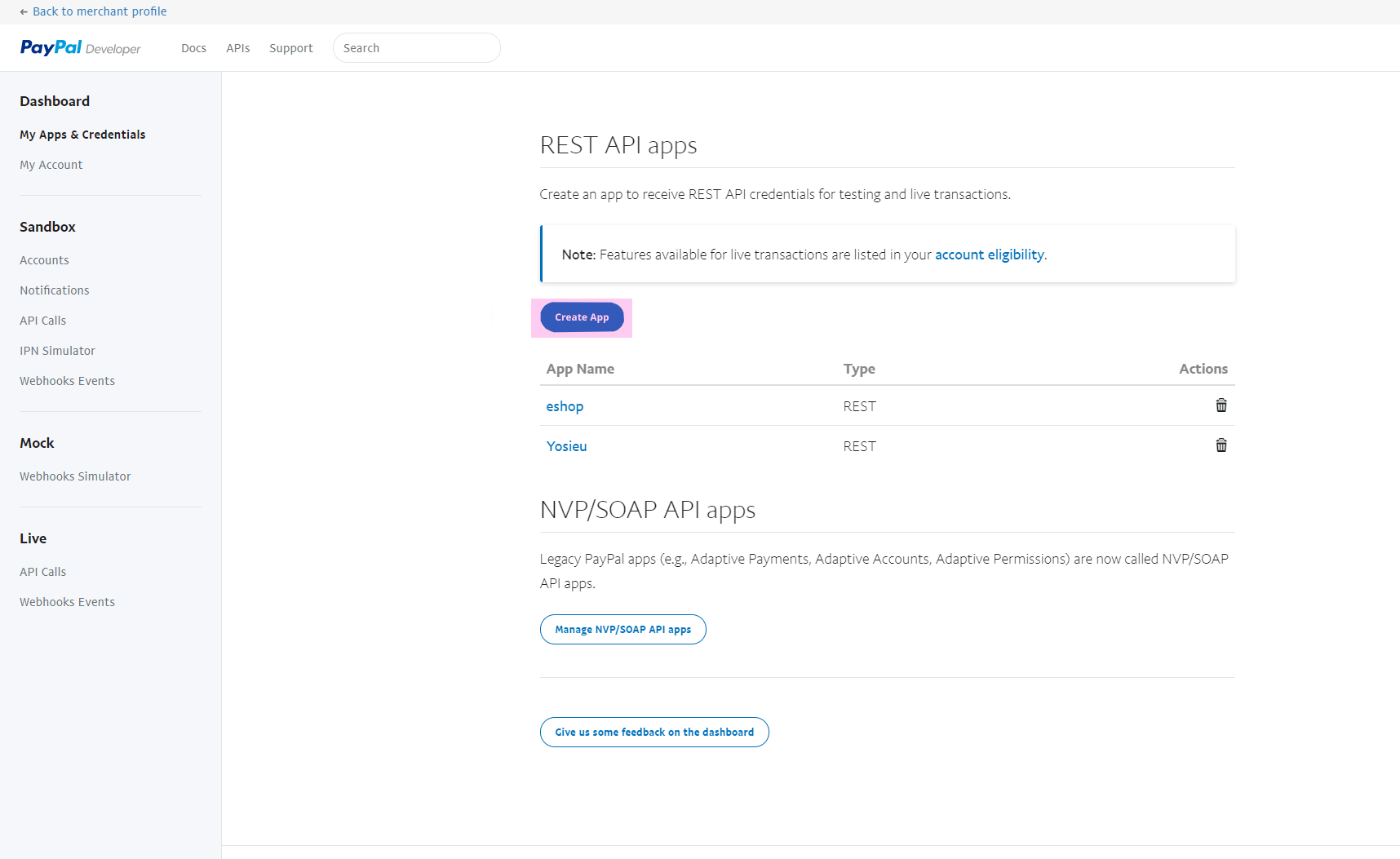The width and height of the screenshot is (1400, 859).
Task: Open Sandbox Webhooks Events
Action: pyautogui.click(x=67, y=381)
